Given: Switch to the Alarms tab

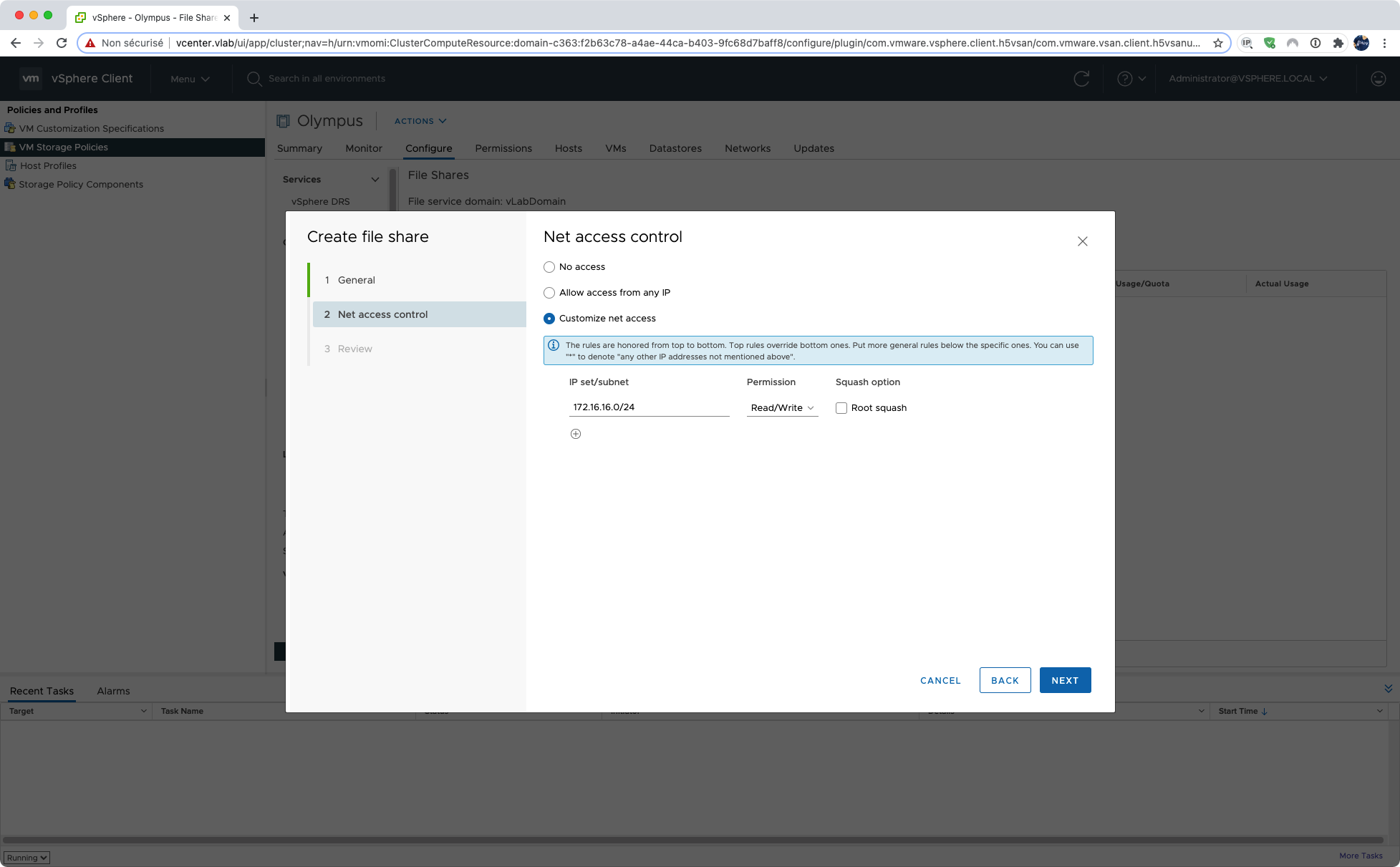Looking at the screenshot, I should pyautogui.click(x=113, y=691).
